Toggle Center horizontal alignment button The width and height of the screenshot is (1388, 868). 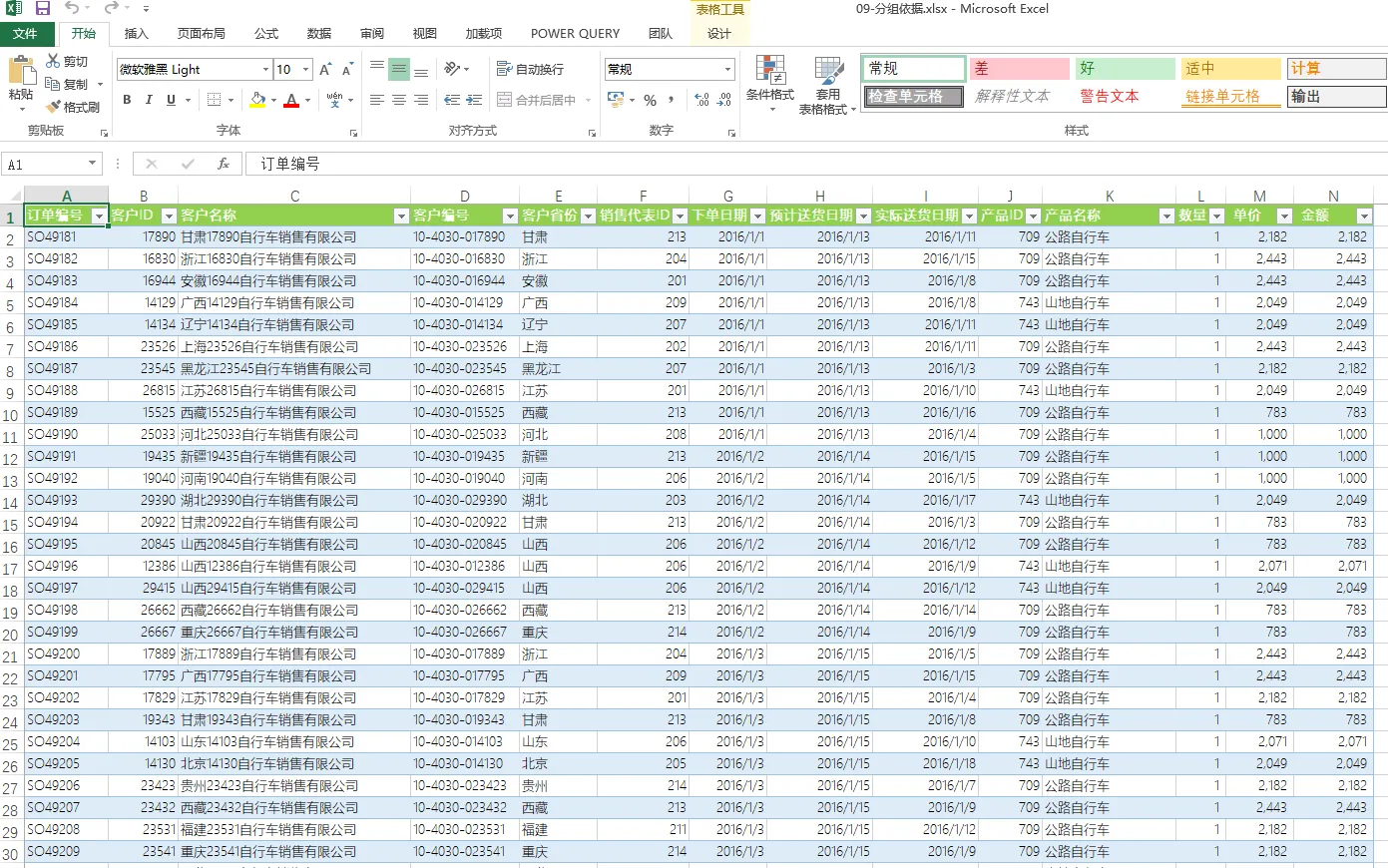pyautogui.click(x=399, y=100)
